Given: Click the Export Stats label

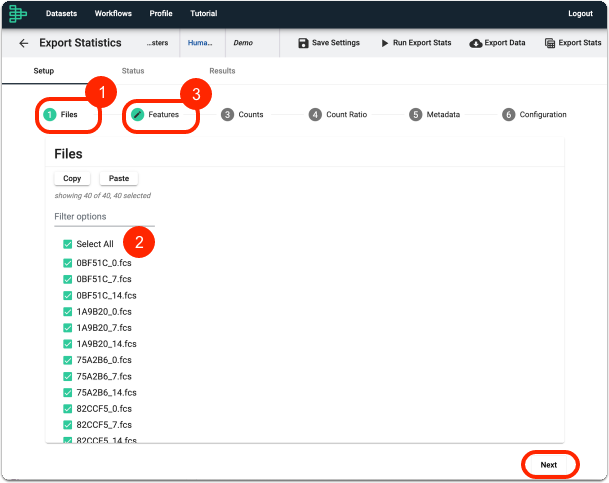Looking at the screenshot, I should click(579, 43).
